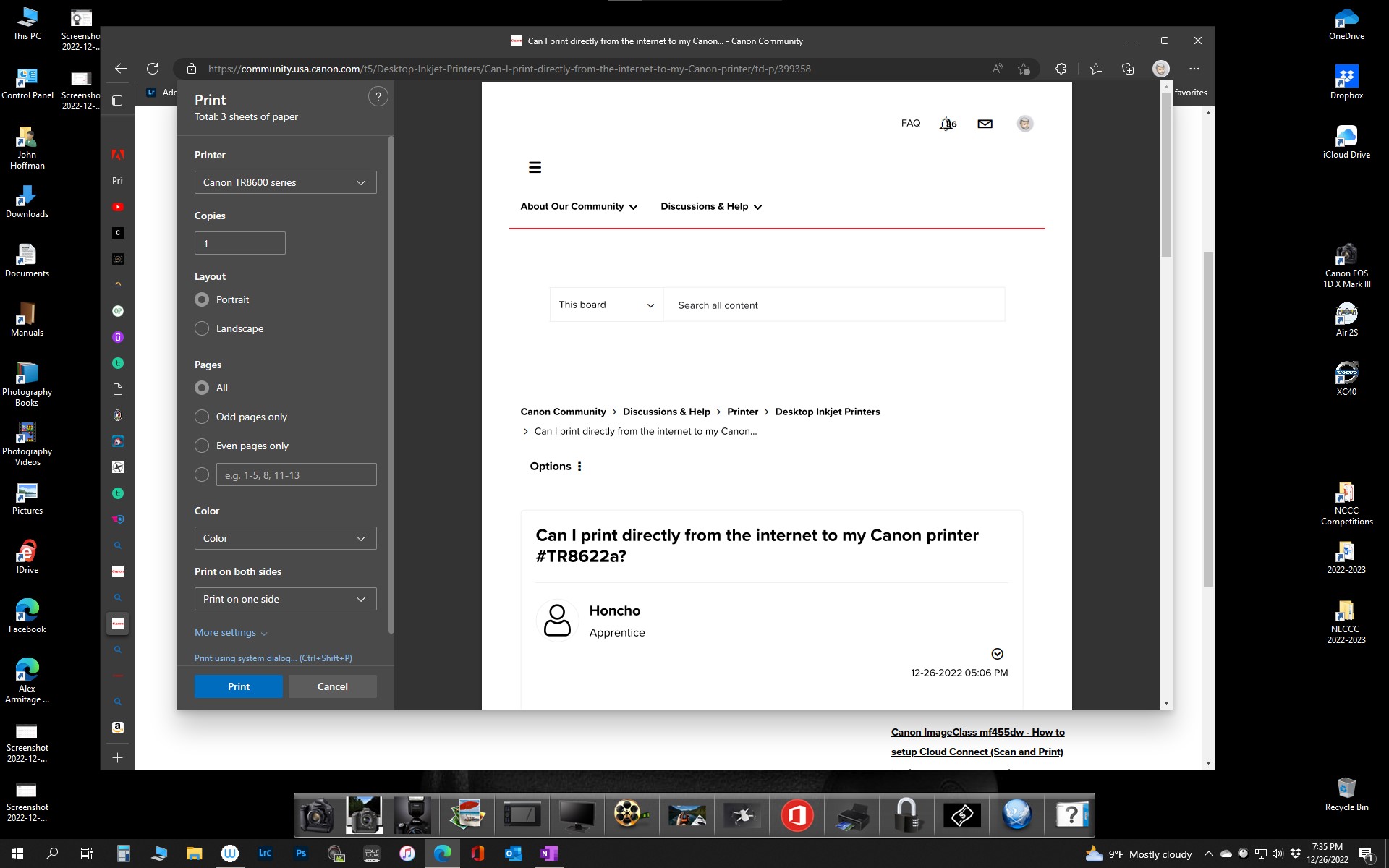Open the browser extensions puzzle icon
The height and width of the screenshot is (868, 1389).
[x=1061, y=69]
